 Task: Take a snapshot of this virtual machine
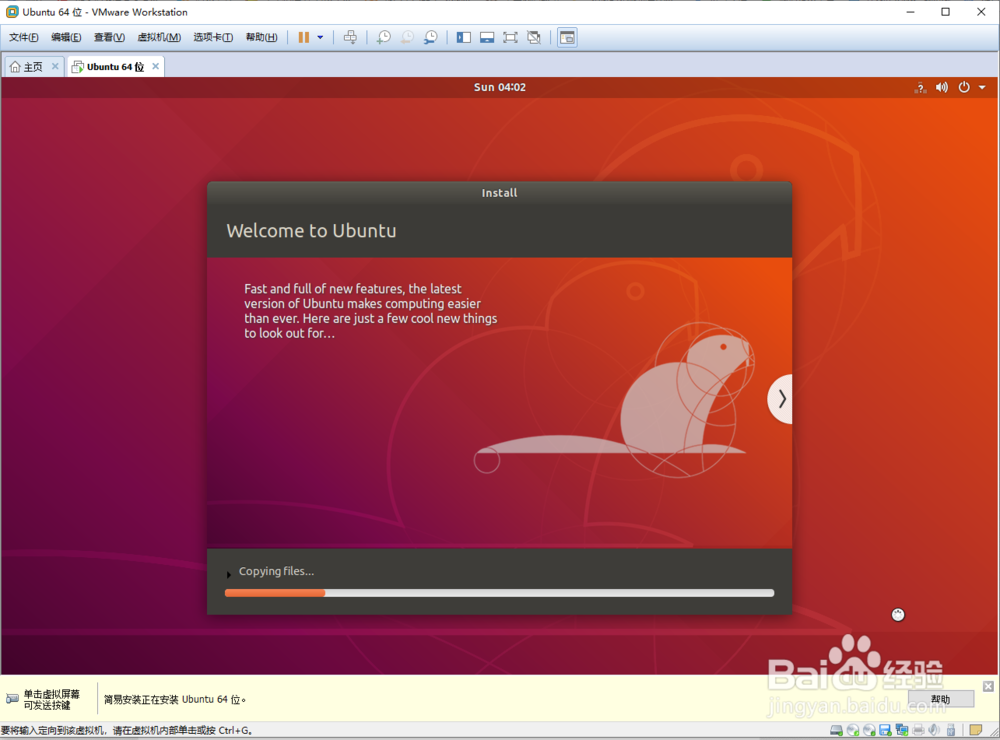(x=383, y=38)
